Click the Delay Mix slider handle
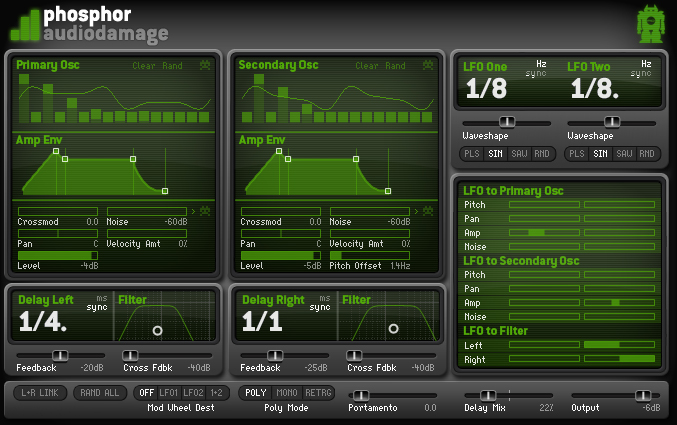 click(x=488, y=395)
